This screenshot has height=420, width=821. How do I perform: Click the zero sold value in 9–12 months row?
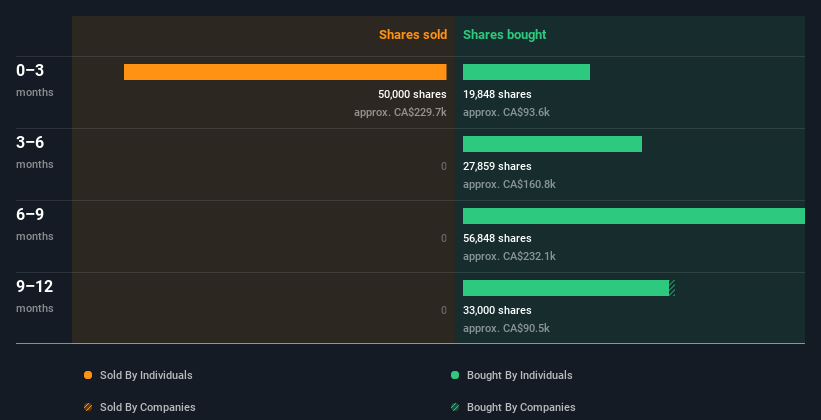[444, 311]
